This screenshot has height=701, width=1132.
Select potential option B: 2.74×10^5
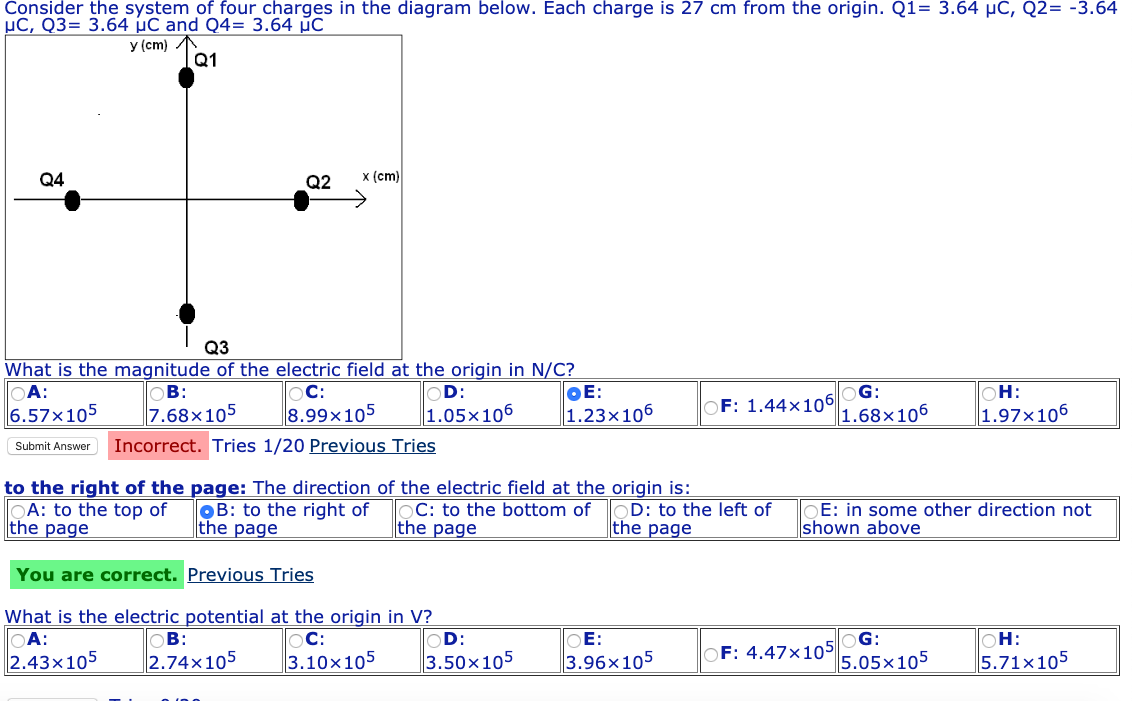(157, 641)
